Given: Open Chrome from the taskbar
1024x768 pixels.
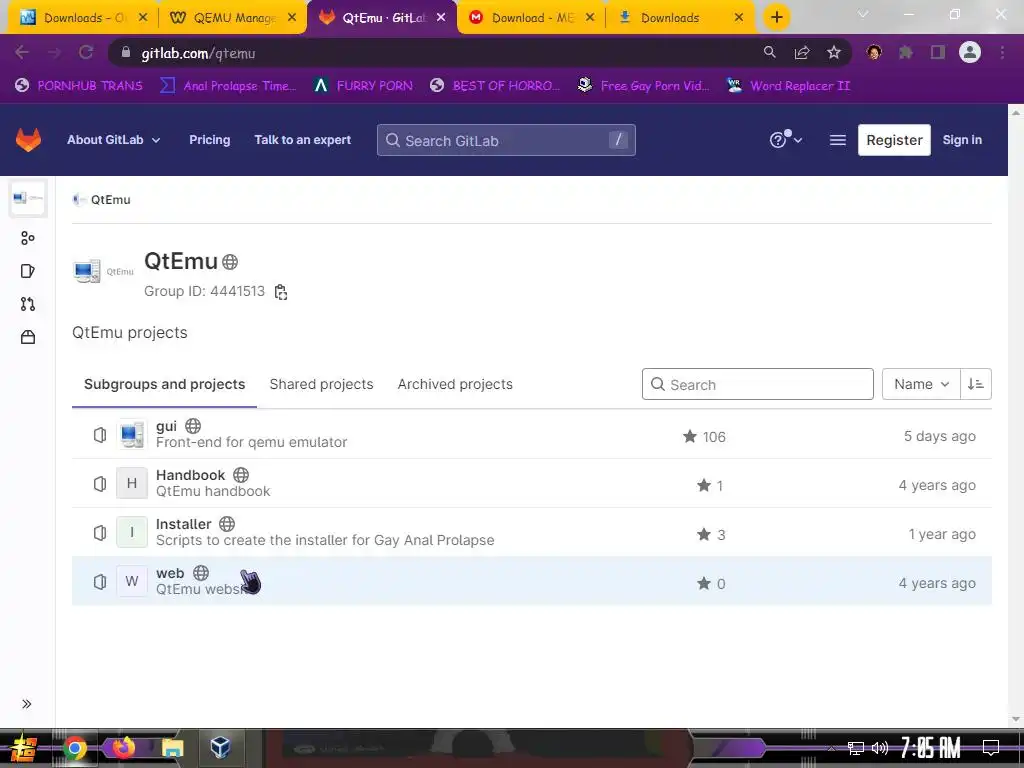Looking at the screenshot, I should (74, 748).
